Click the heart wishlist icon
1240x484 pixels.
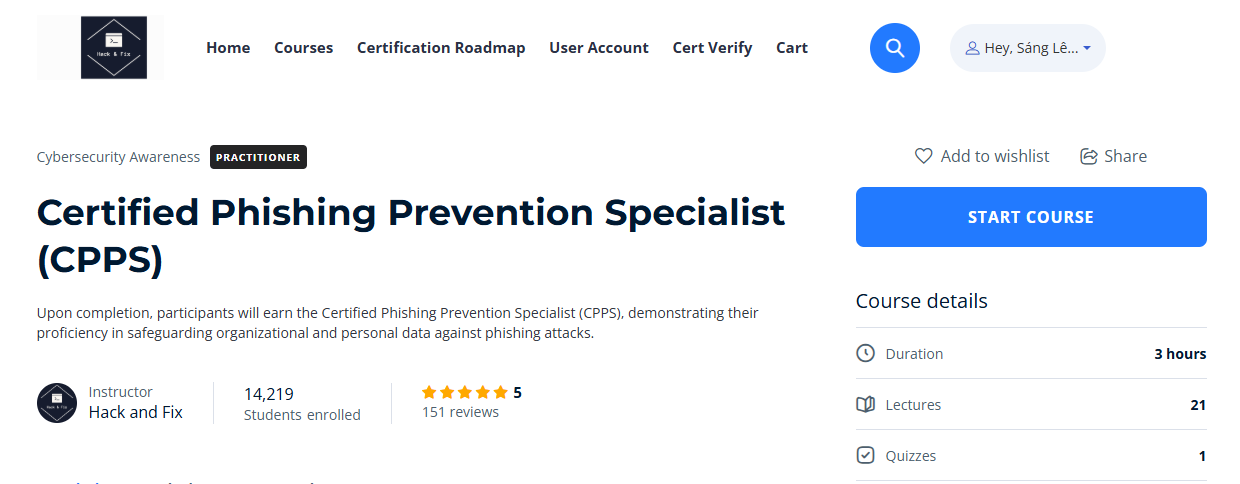924,156
